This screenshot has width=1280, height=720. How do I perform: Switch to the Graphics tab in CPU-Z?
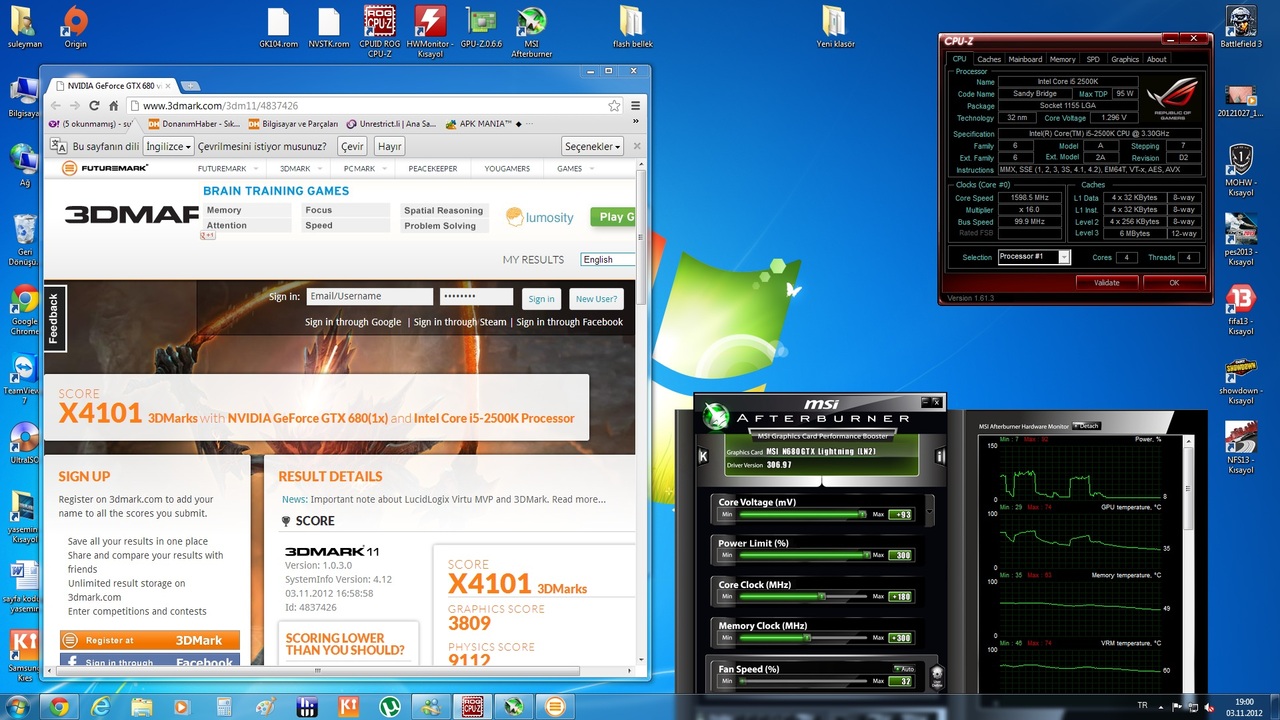tap(1125, 59)
